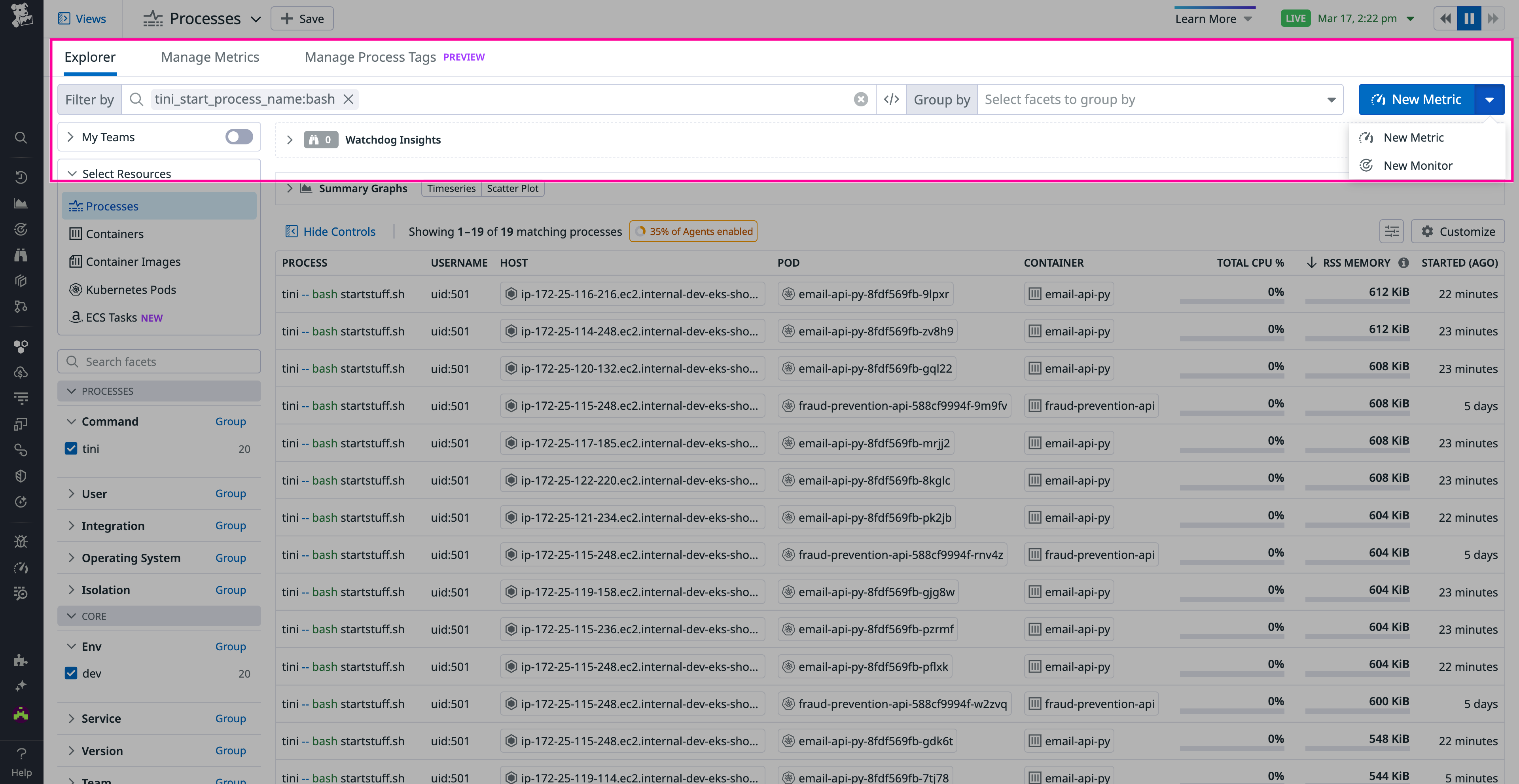Open Watchdog via the binoculars sidebar icon
Image resolution: width=1519 pixels, height=784 pixels.
[21, 255]
